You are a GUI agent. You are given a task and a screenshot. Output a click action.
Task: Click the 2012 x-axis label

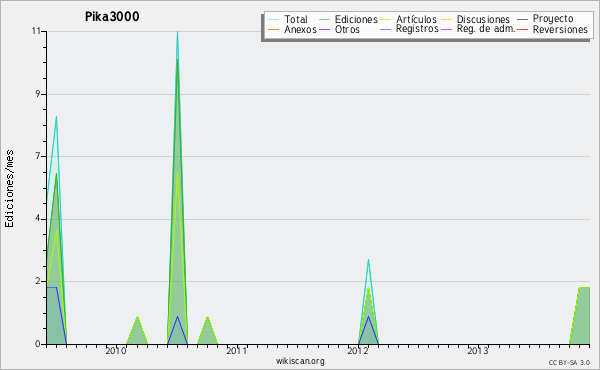click(x=357, y=350)
